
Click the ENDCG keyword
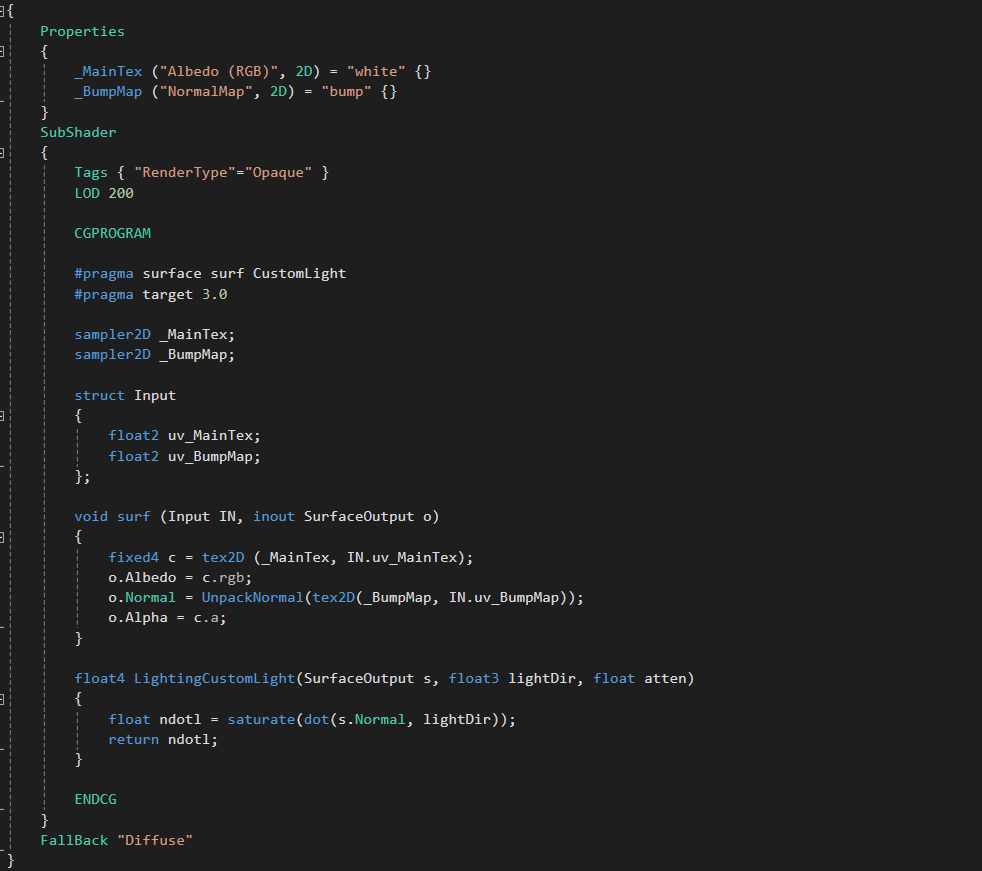click(95, 800)
